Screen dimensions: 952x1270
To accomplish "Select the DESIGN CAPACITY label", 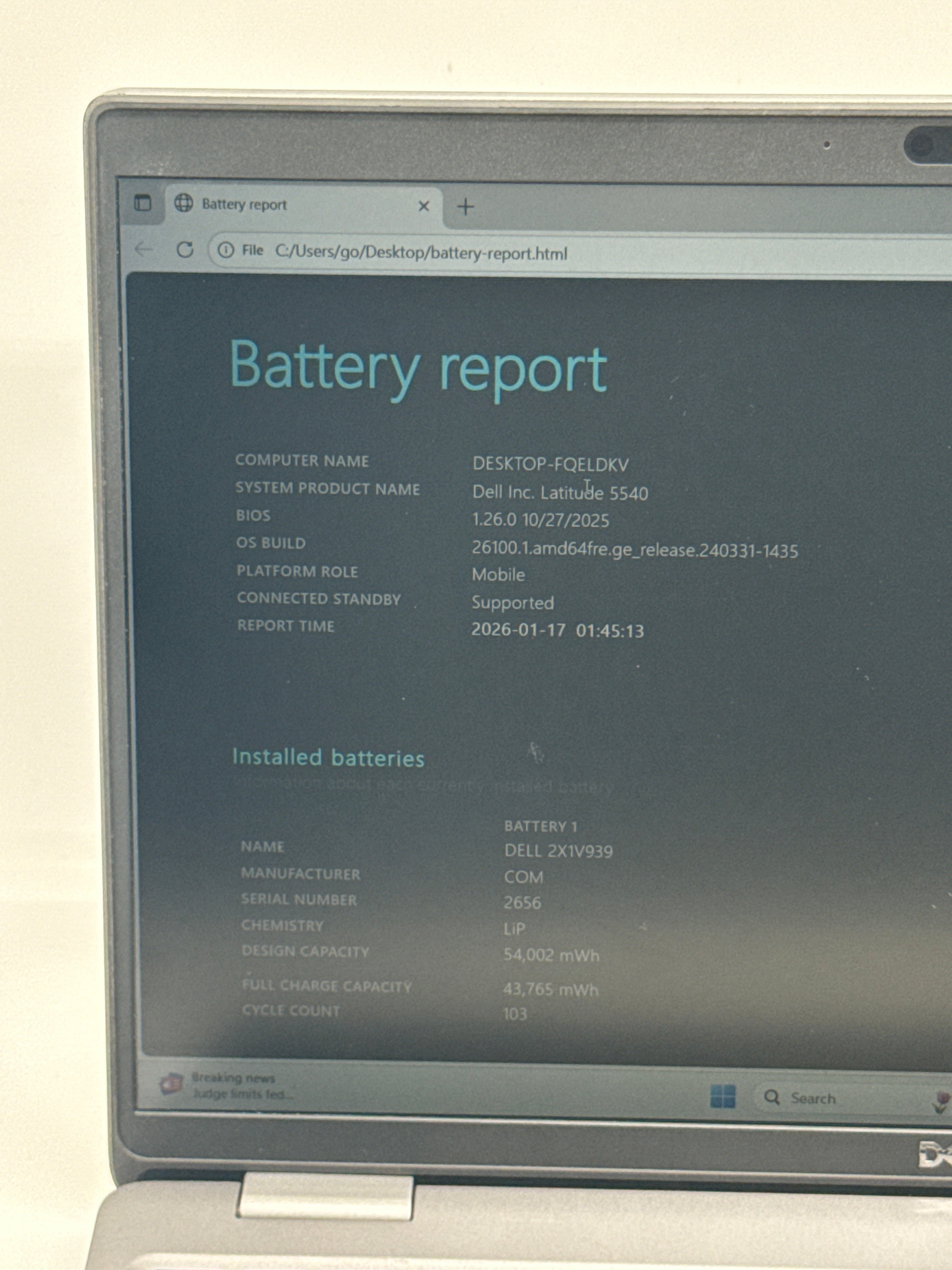I will point(305,951).
